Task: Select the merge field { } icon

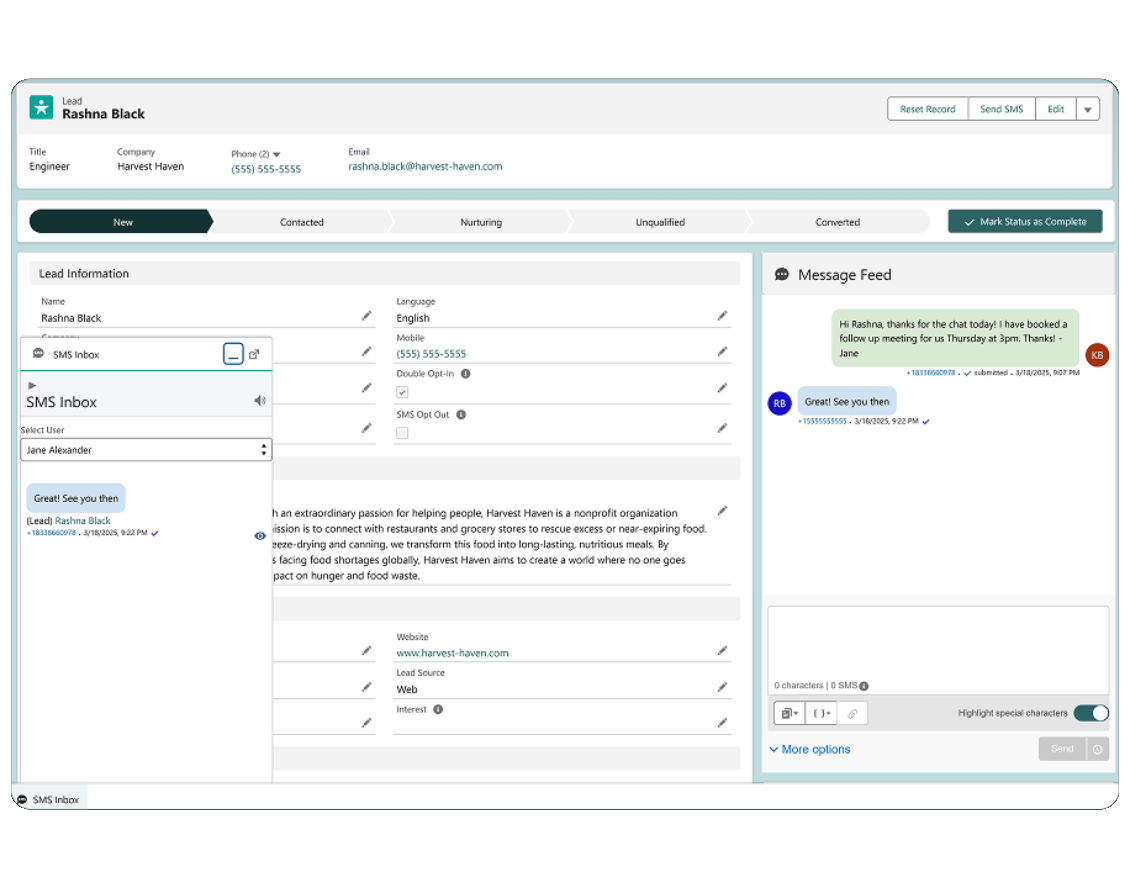Action: coord(820,712)
